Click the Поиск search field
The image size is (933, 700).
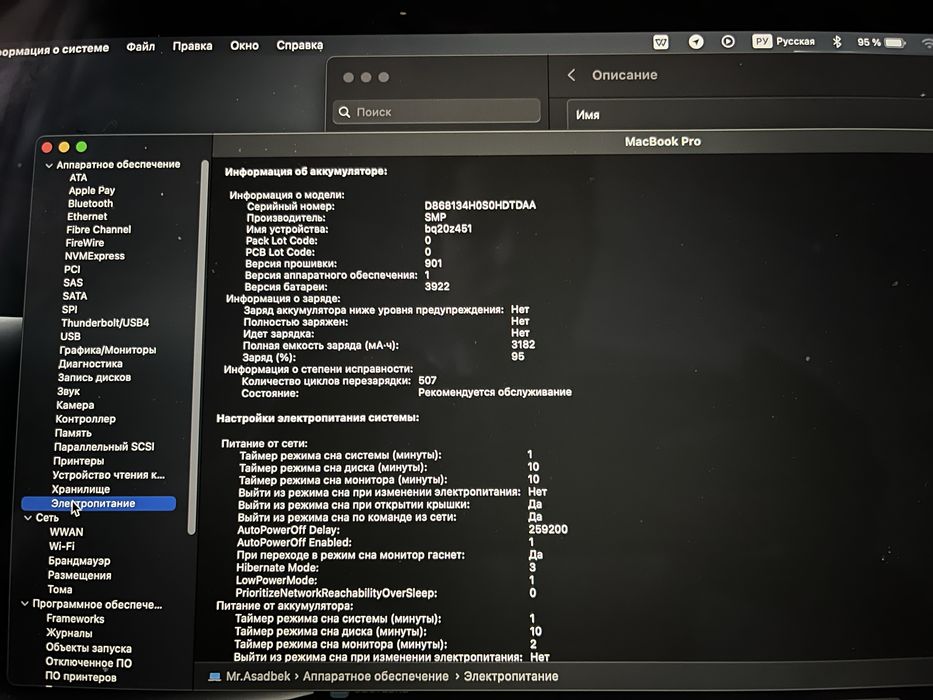click(x=436, y=111)
